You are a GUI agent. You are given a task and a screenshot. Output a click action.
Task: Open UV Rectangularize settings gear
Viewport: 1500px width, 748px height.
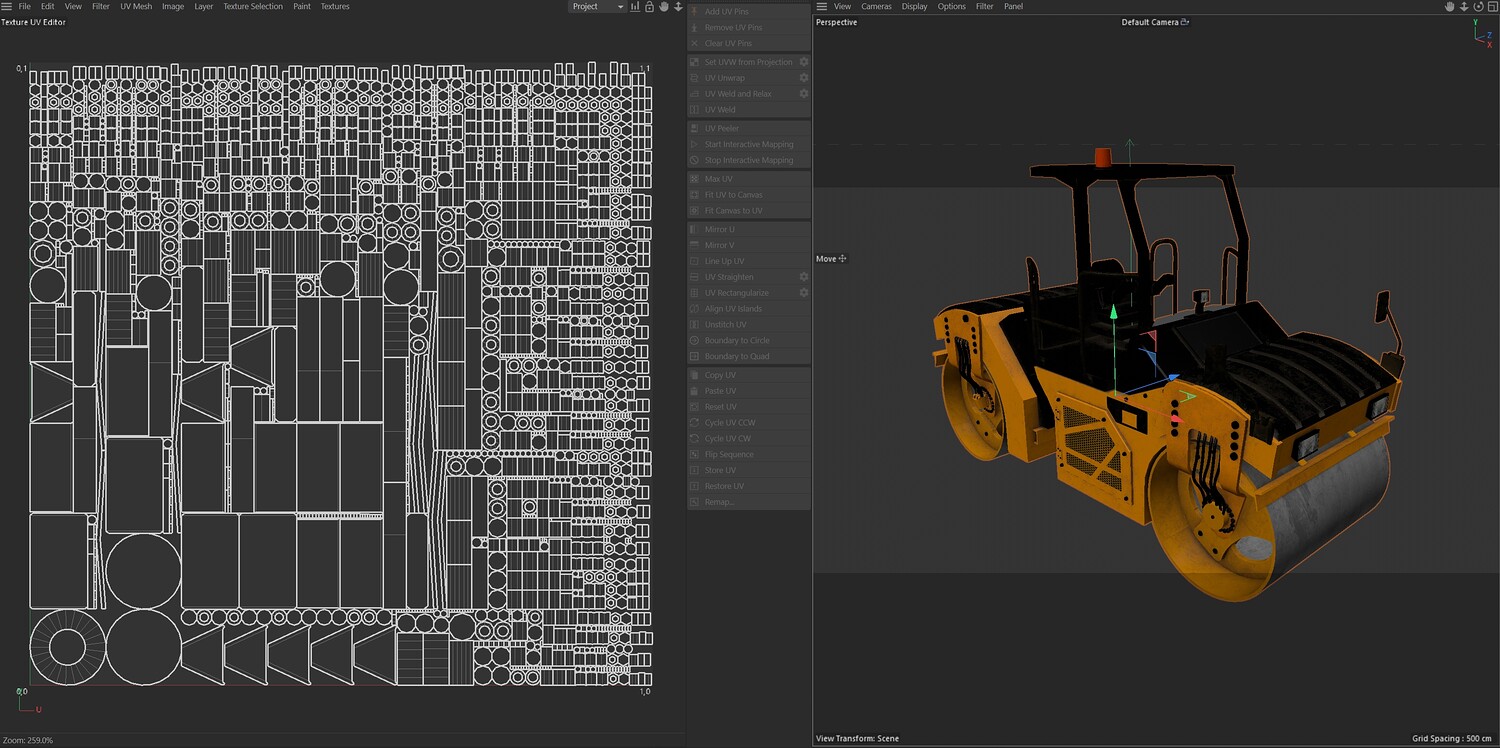coord(803,293)
